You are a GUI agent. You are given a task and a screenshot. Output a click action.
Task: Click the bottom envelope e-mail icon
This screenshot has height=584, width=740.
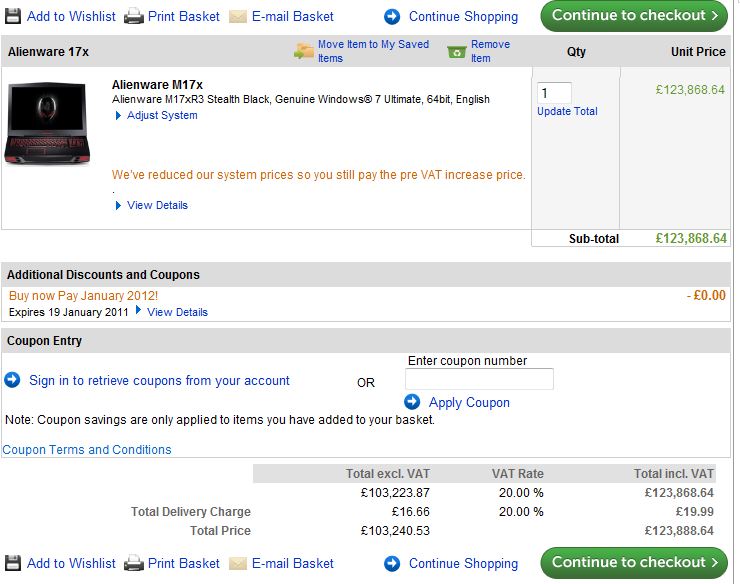click(238, 564)
